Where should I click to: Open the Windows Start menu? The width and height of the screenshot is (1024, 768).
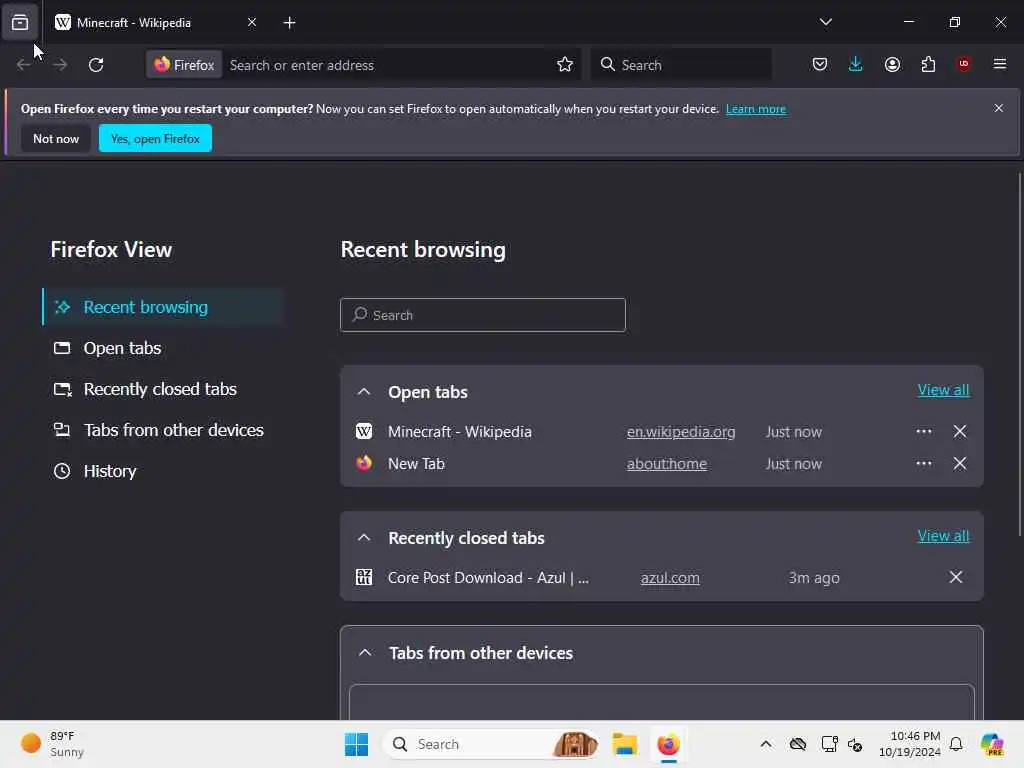pos(357,744)
